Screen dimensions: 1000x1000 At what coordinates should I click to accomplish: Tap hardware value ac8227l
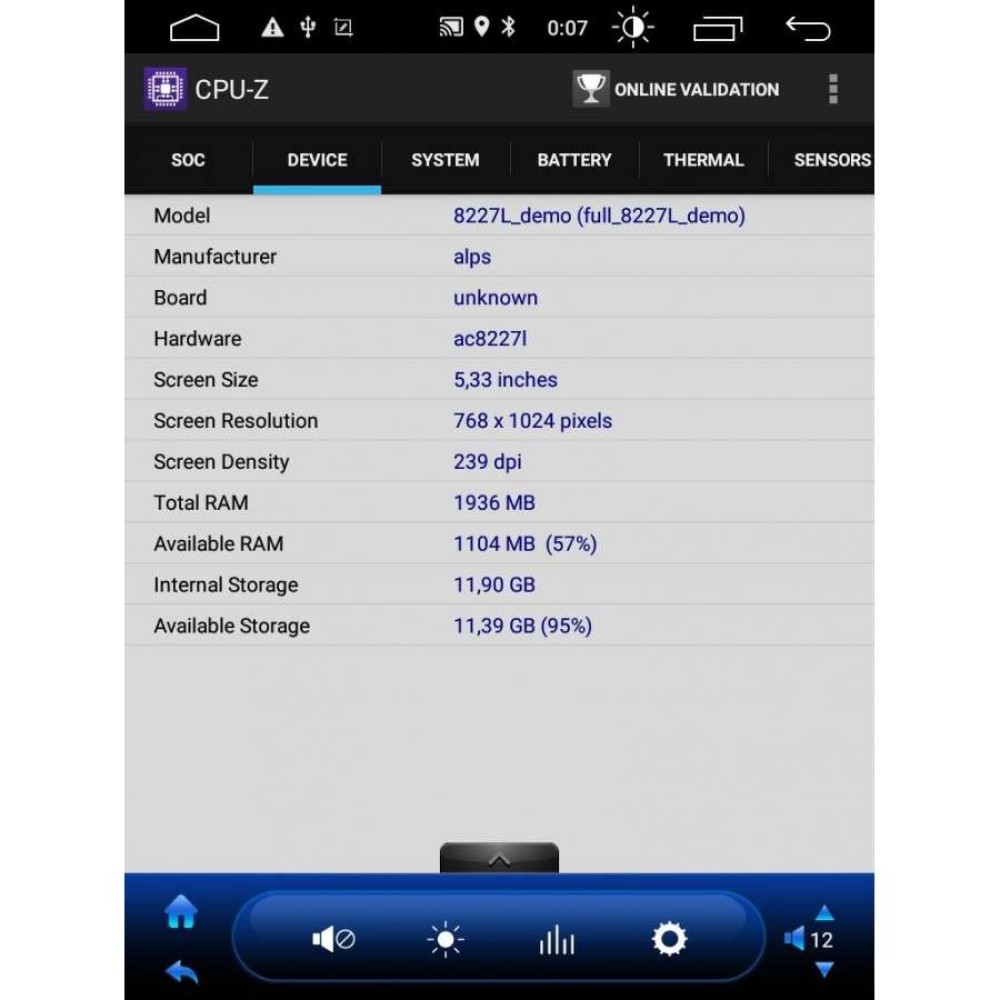(x=490, y=339)
